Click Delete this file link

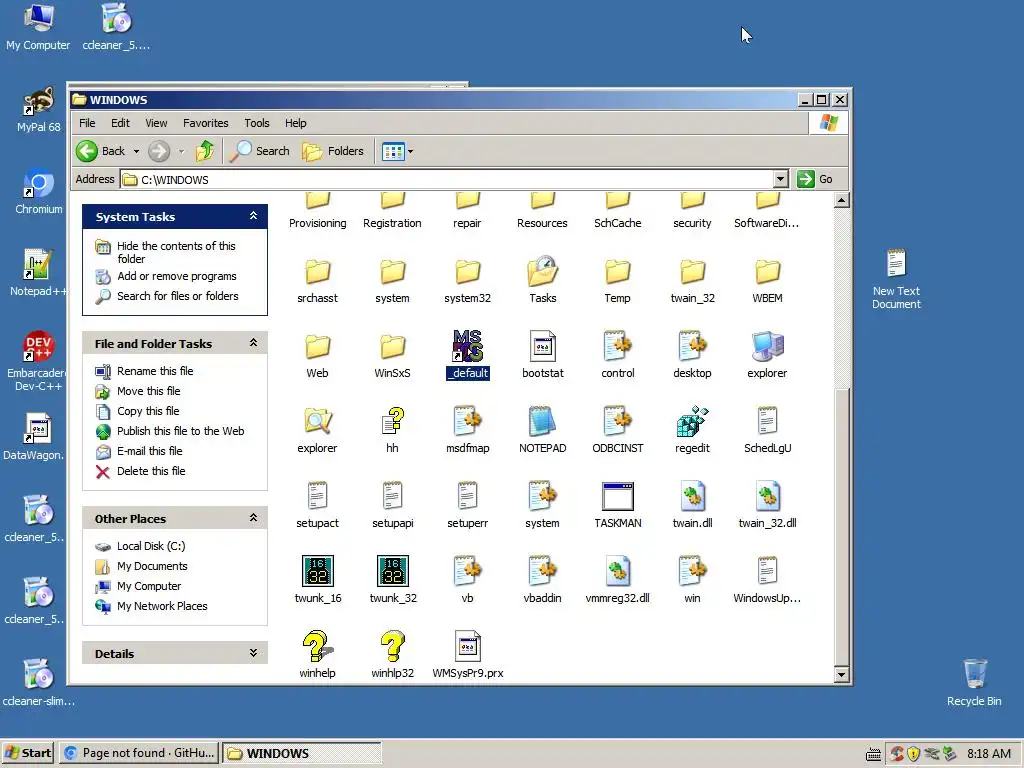click(x=151, y=471)
